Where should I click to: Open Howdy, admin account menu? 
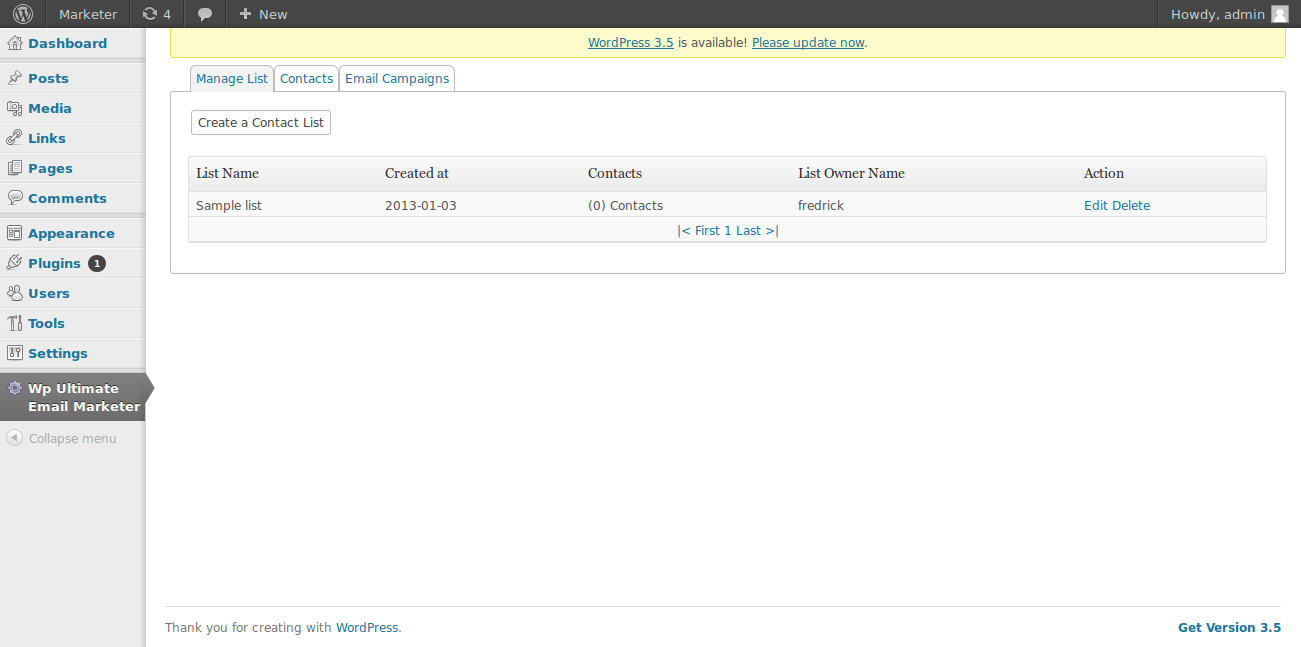1216,14
